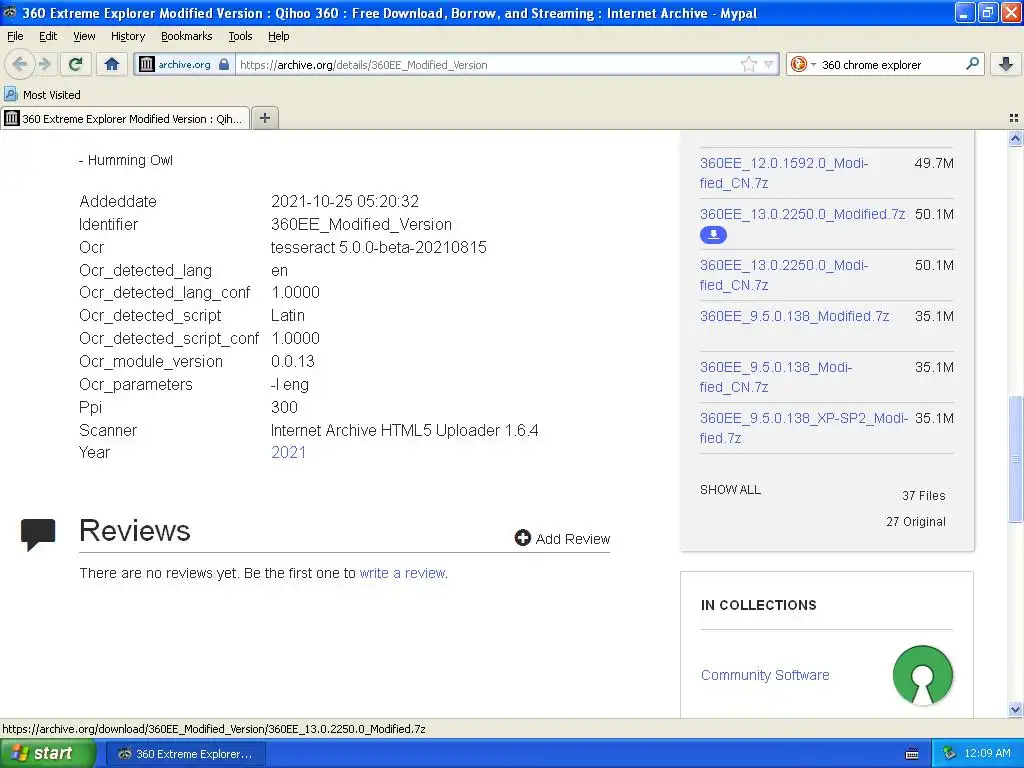Image resolution: width=1024 pixels, height=768 pixels.
Task: Click the scrollbar up arrow
Action: click(x=1015, y=138)
